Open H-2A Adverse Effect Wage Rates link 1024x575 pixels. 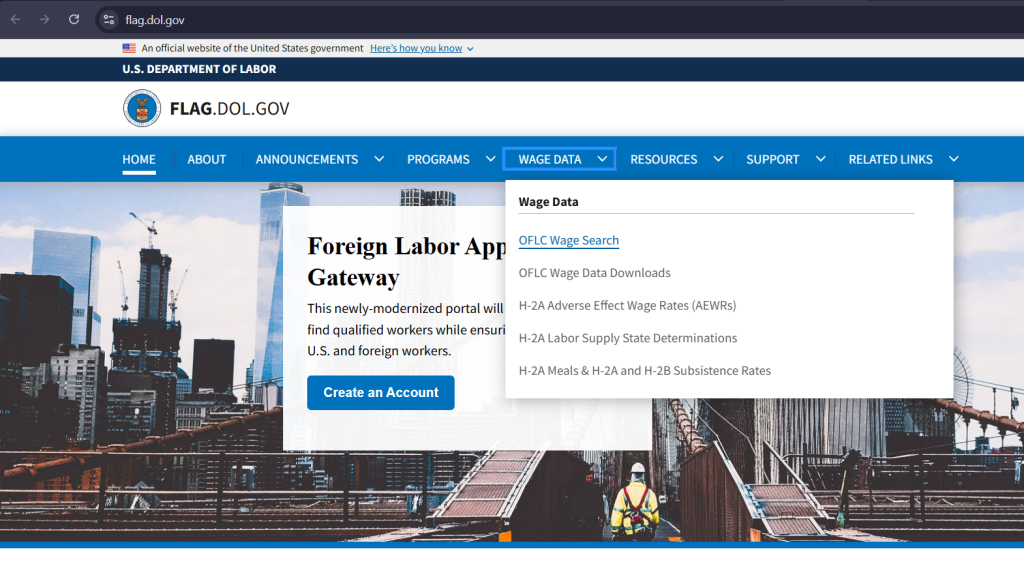coord(627,305)
